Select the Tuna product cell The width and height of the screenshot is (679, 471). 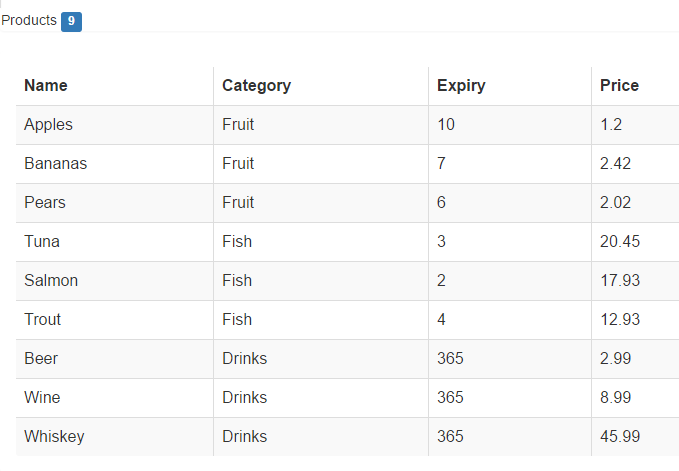[42, 242]
